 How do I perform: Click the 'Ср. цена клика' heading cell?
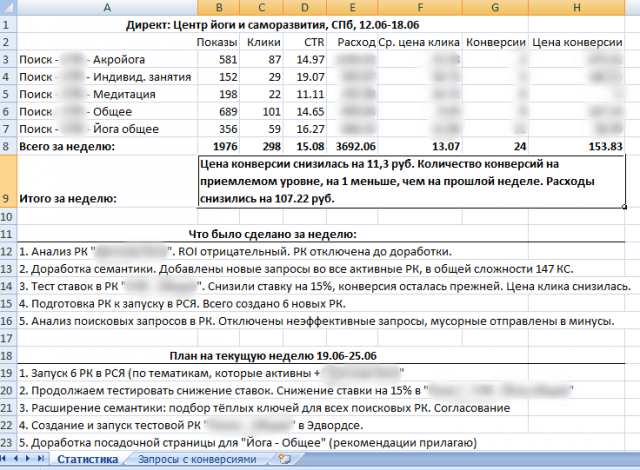click(x=419, y=42)
